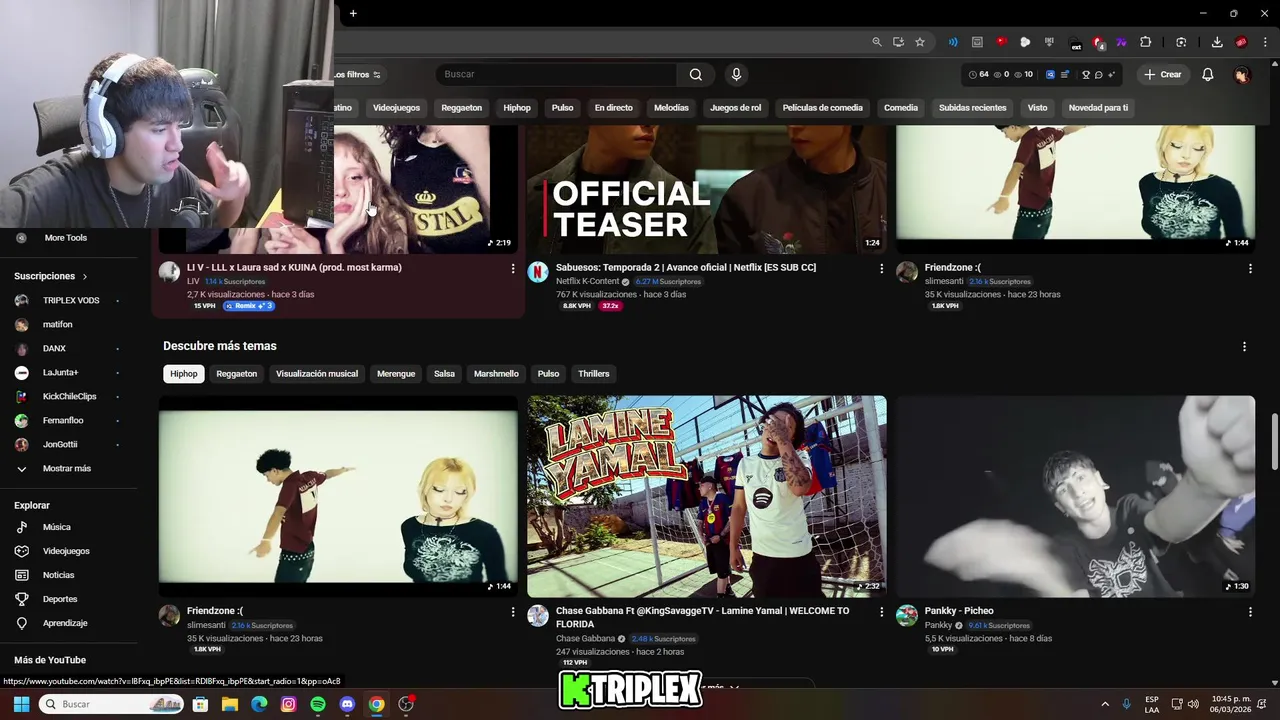Open Spotify from the taskbar
1280x720 pixels.
tap(318, 704)
